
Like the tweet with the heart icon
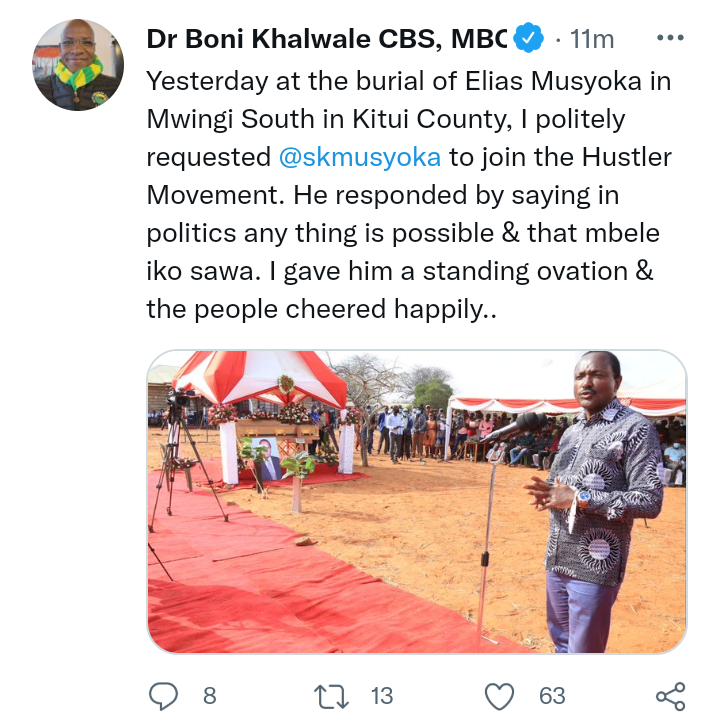[499, 696]
